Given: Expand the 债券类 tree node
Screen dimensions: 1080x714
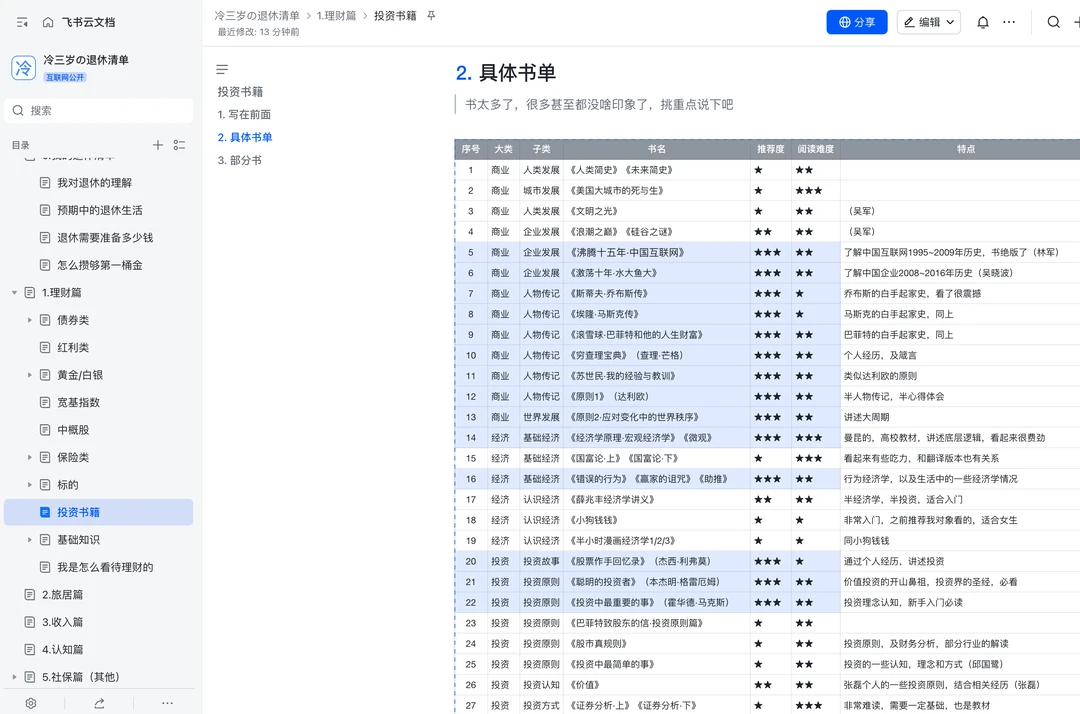Looking at the screenshot, I should (30, 320).
